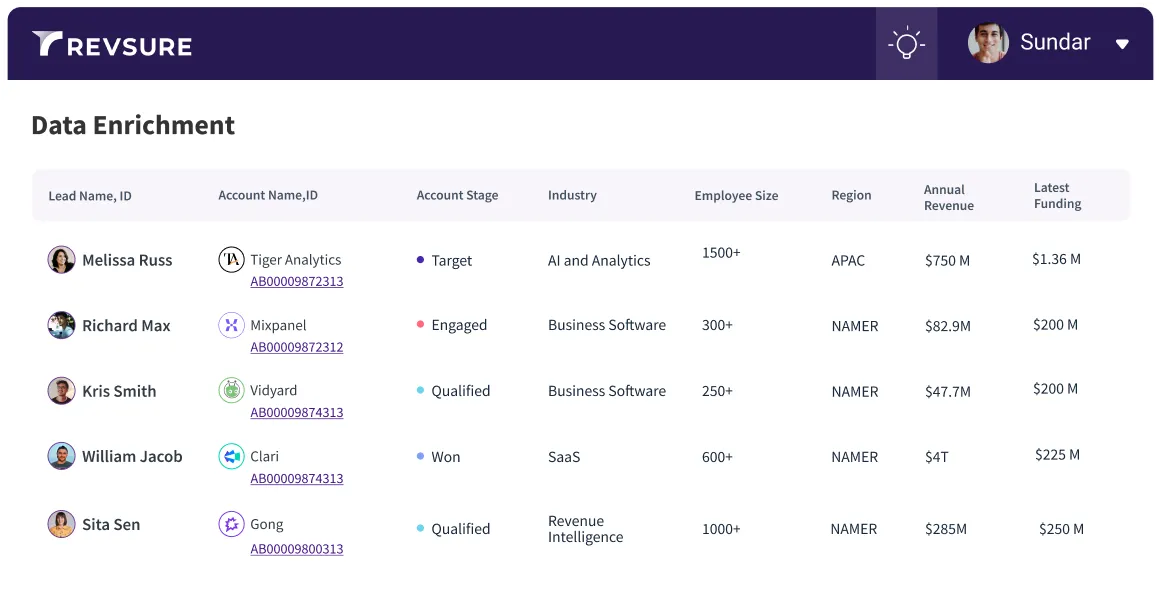Click Melissa Russ's avatar
The width and height of the screenshot is (1159, 591).
[61, 260]
